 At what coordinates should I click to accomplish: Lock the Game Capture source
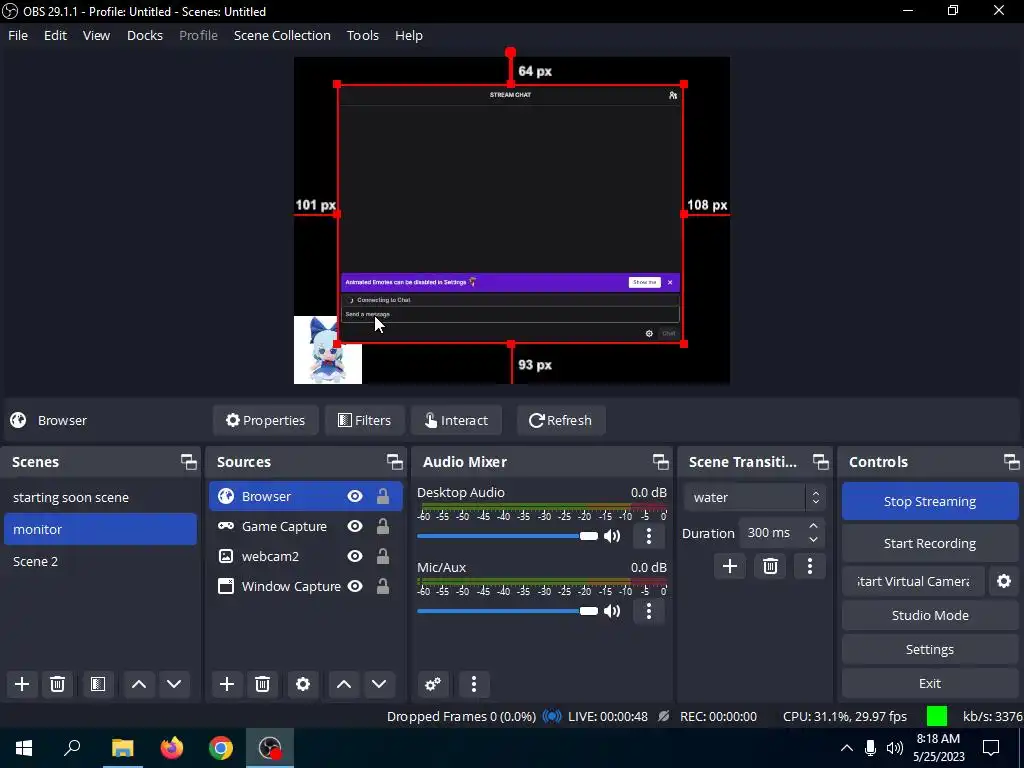point(383,526)
